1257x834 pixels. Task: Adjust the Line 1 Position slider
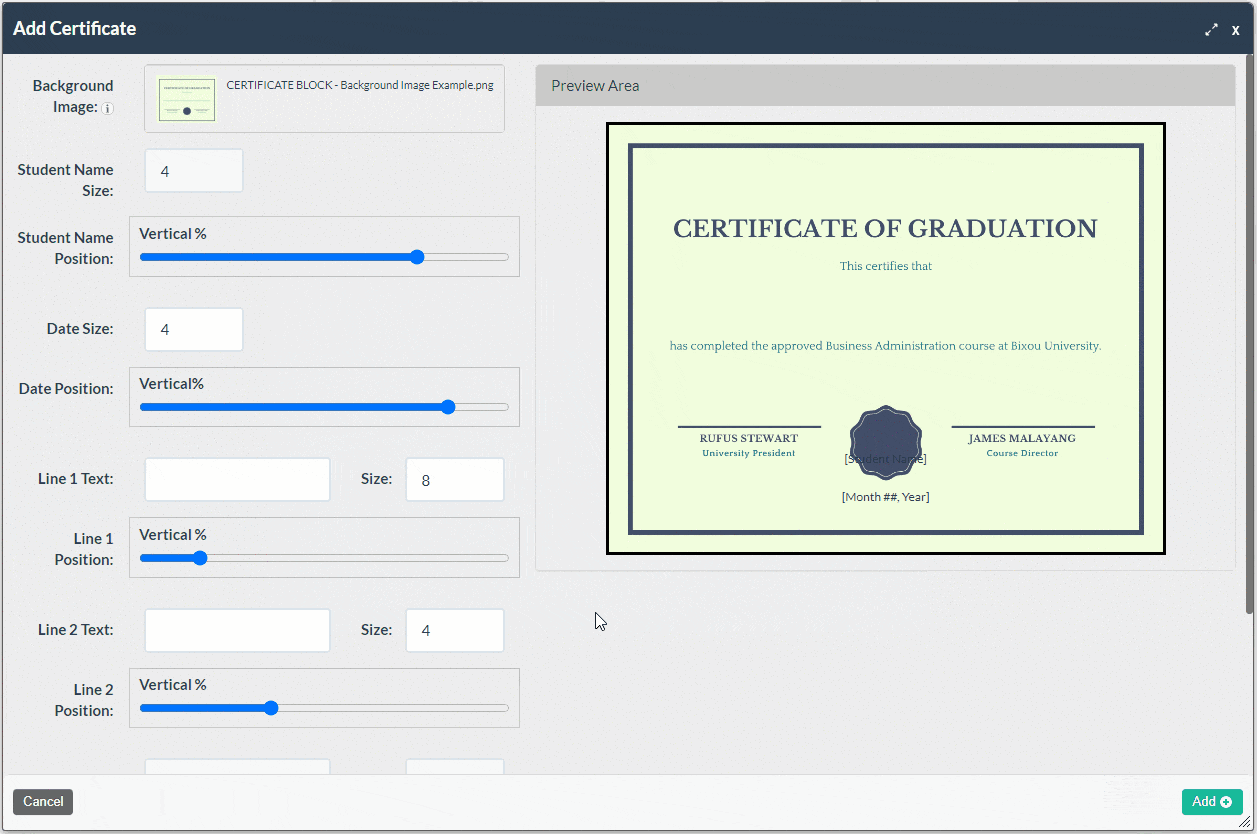324,558
